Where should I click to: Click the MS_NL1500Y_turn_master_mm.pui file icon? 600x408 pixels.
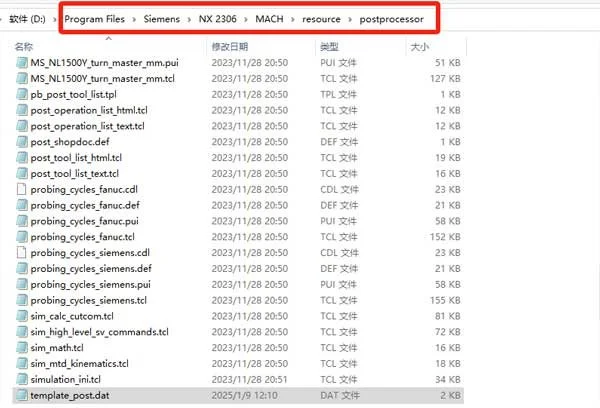[x=22, y=62]
